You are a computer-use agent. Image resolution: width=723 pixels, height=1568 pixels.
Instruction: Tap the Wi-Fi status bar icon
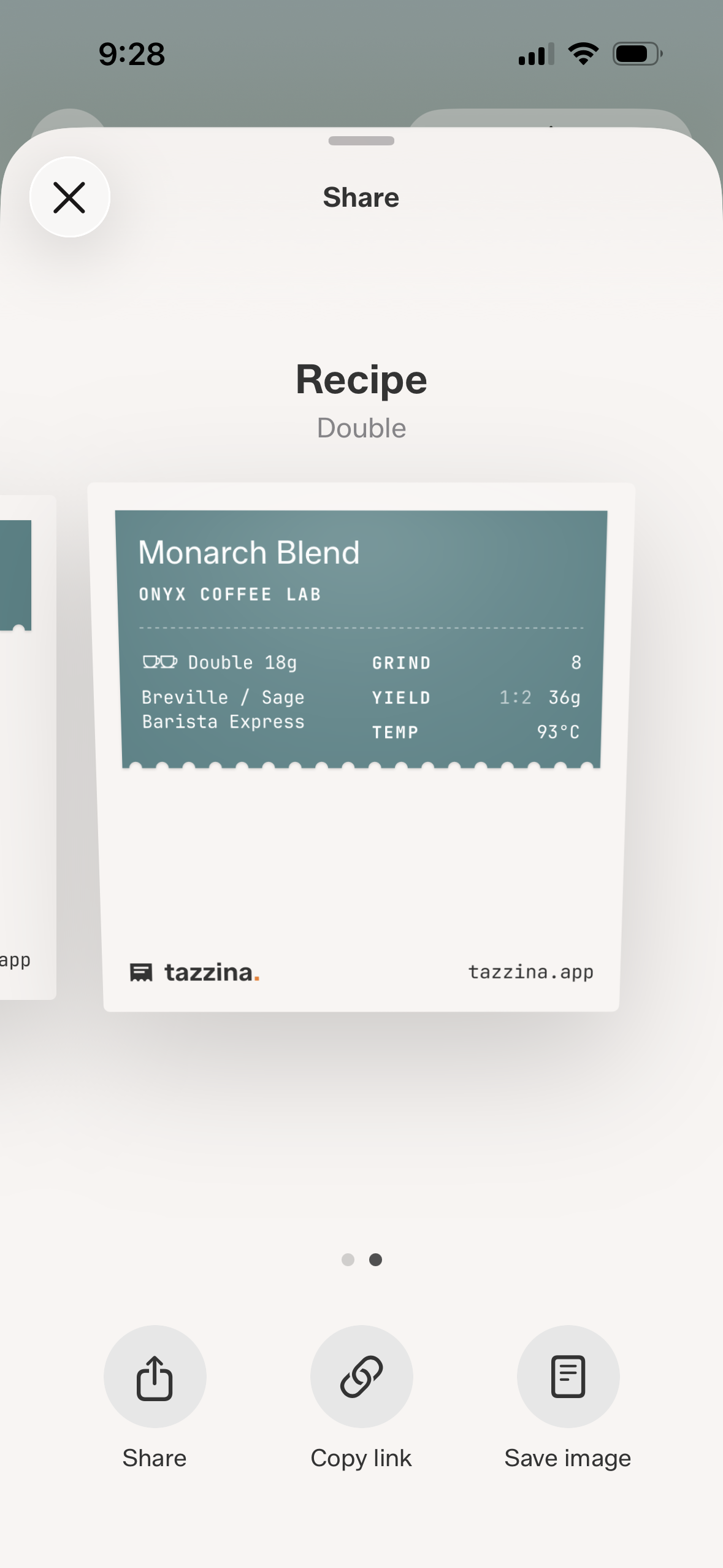click(x=584, y=54)
